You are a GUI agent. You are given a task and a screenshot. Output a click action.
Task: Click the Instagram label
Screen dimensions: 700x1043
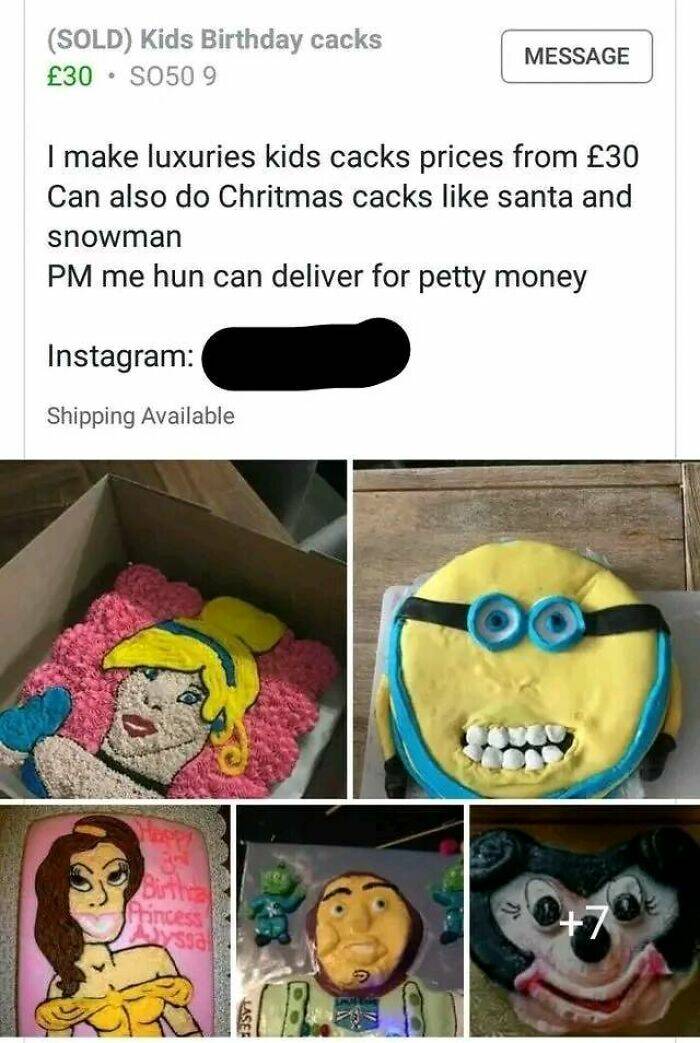pyautogui.click(x=120, y=356)
